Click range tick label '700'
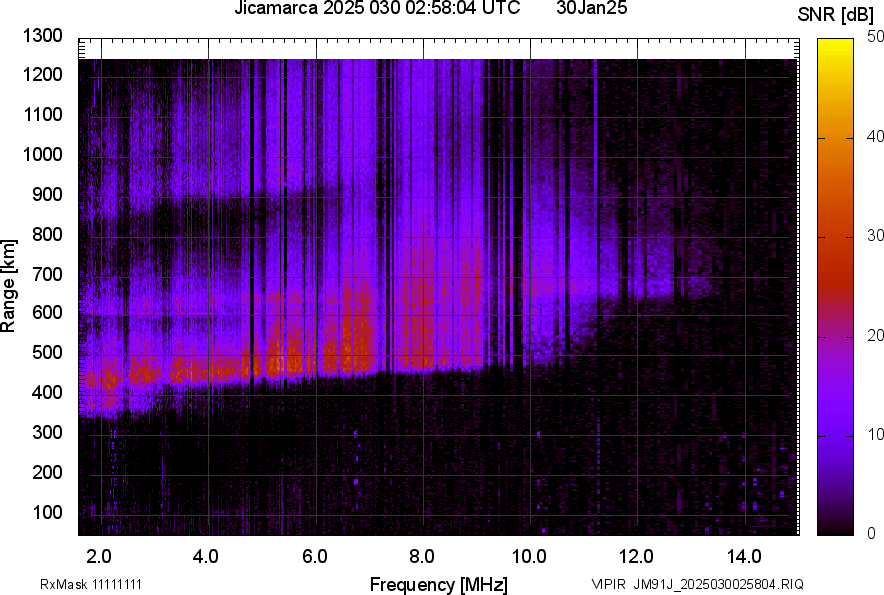 tap(47, 274)
